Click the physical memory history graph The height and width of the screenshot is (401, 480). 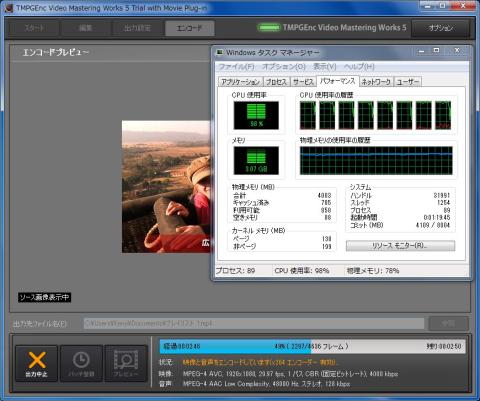(x=376, y=160)
